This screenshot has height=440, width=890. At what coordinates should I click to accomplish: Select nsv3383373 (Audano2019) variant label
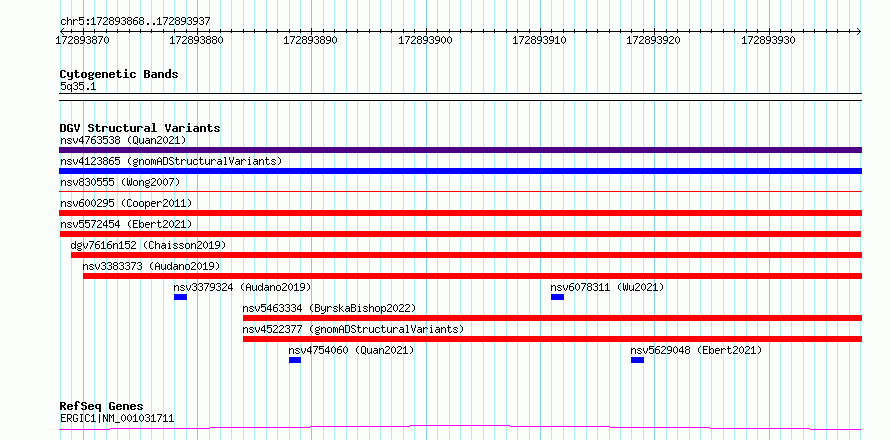click(152, 266)
